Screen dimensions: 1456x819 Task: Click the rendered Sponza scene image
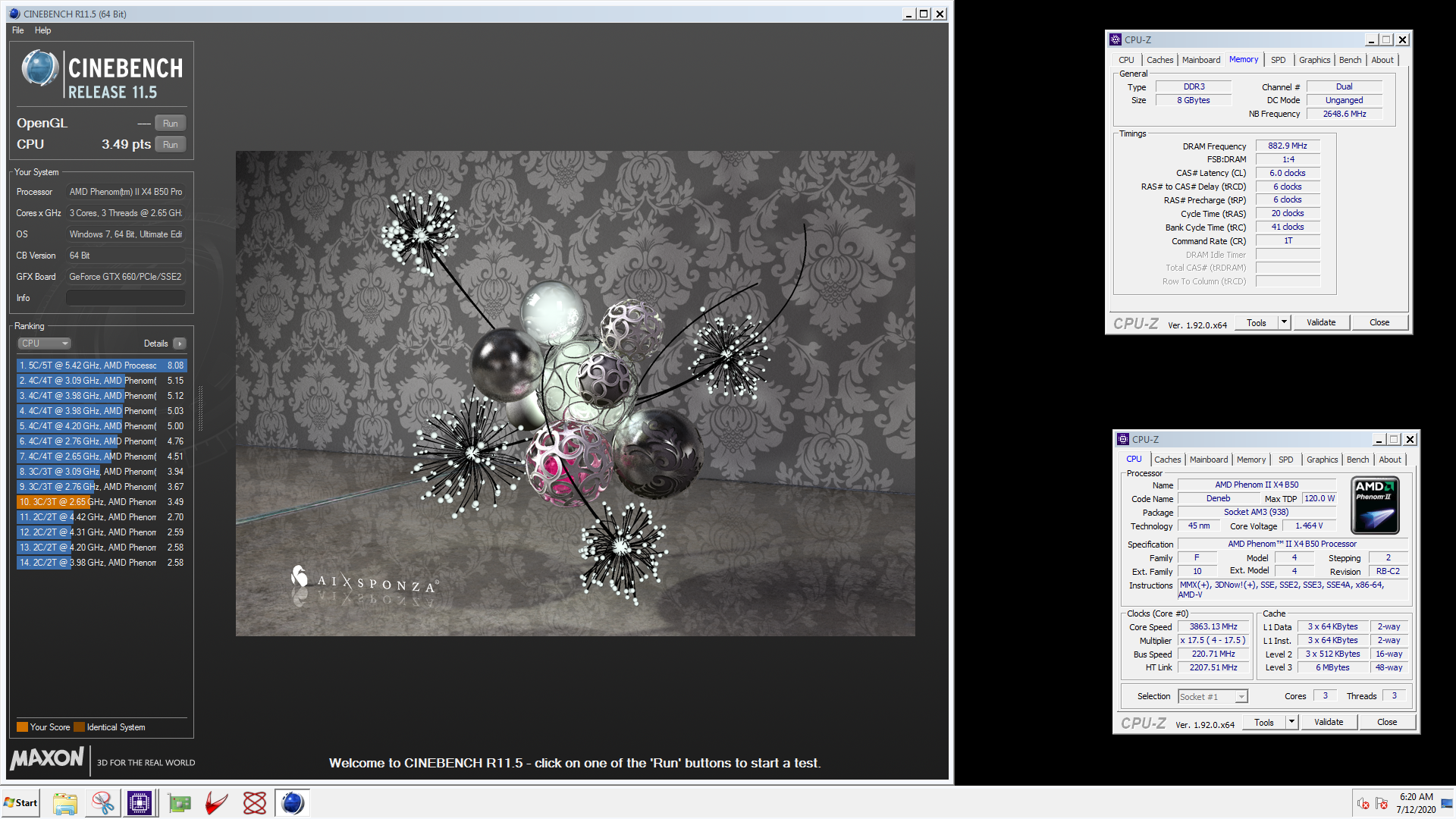tap(575, 393)
